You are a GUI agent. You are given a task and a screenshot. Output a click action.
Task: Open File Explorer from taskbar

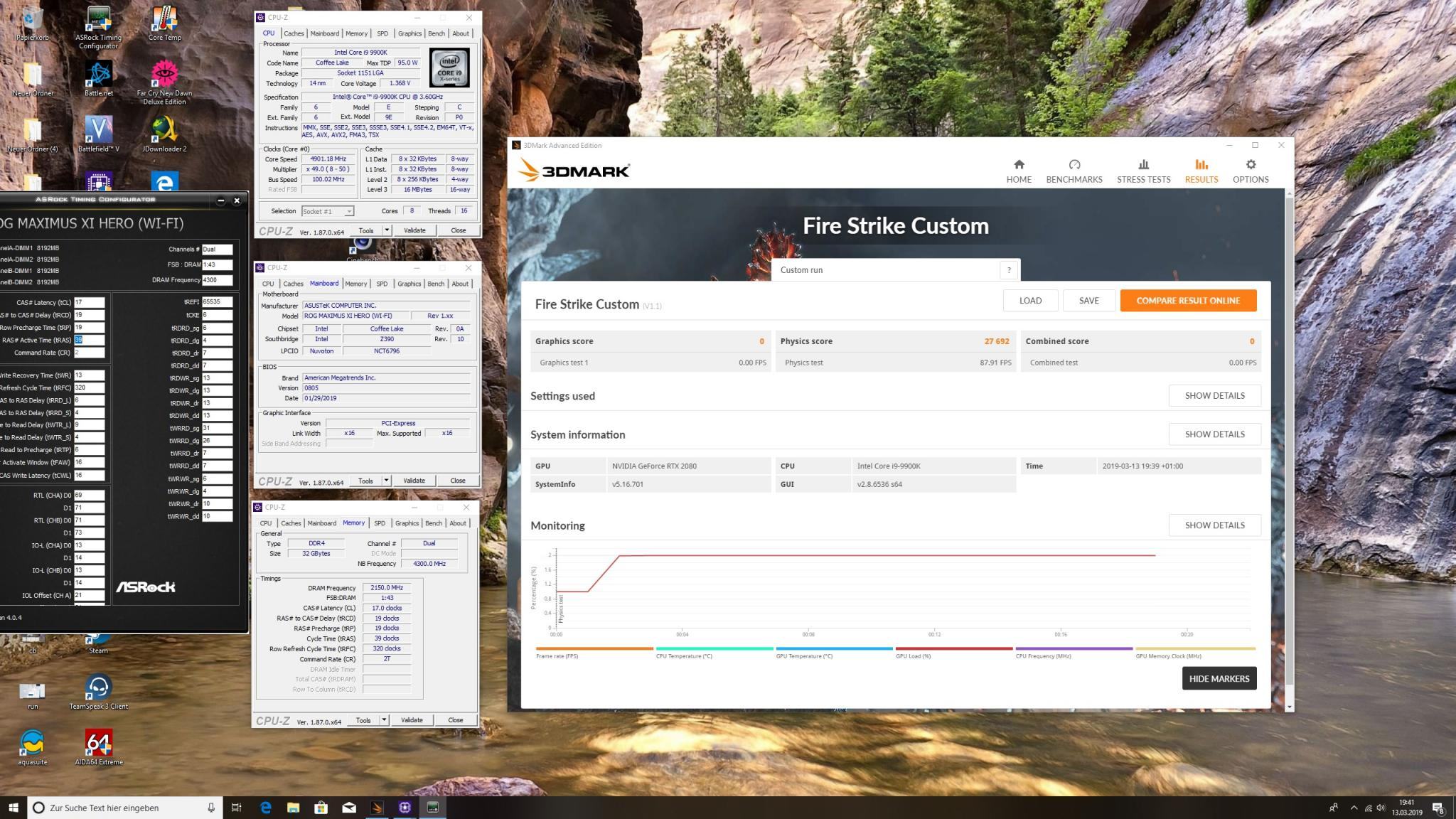[293, 808]
